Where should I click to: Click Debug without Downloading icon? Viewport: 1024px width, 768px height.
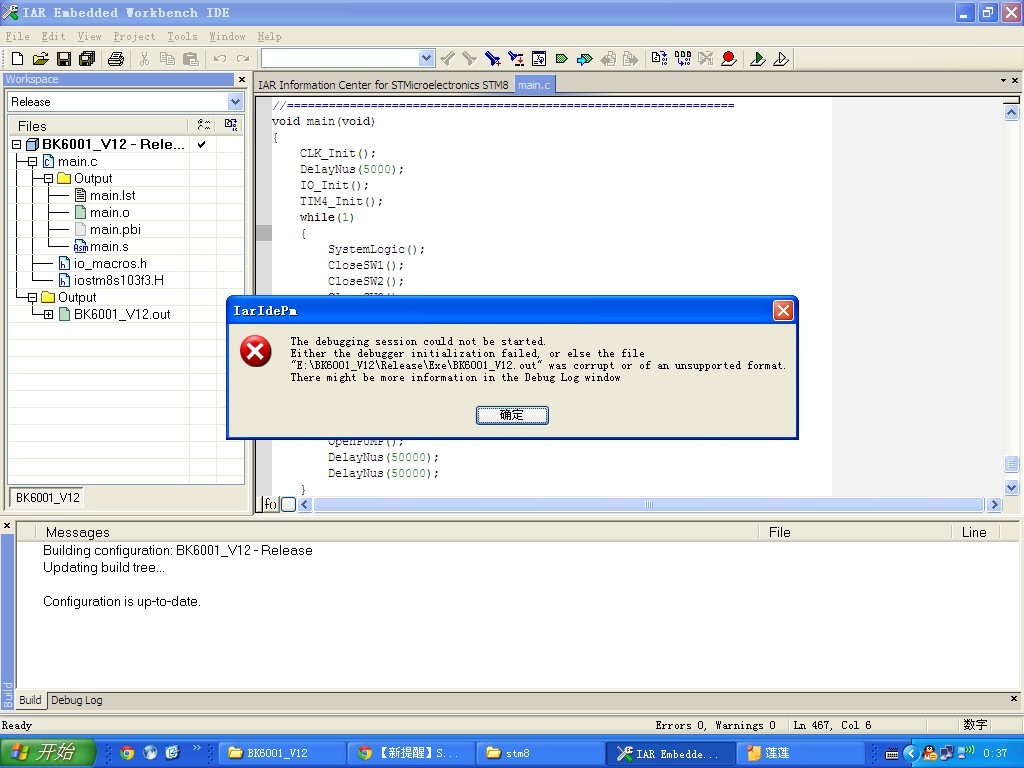coord(780,59)
